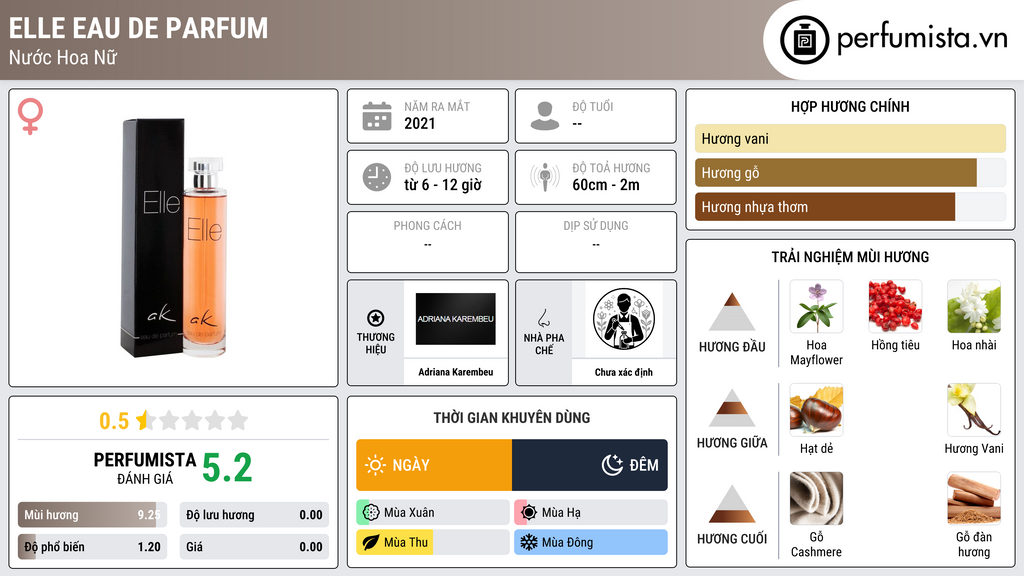
Task: Click the person silhouette icon for Độ tuổi
Action: 545,116
